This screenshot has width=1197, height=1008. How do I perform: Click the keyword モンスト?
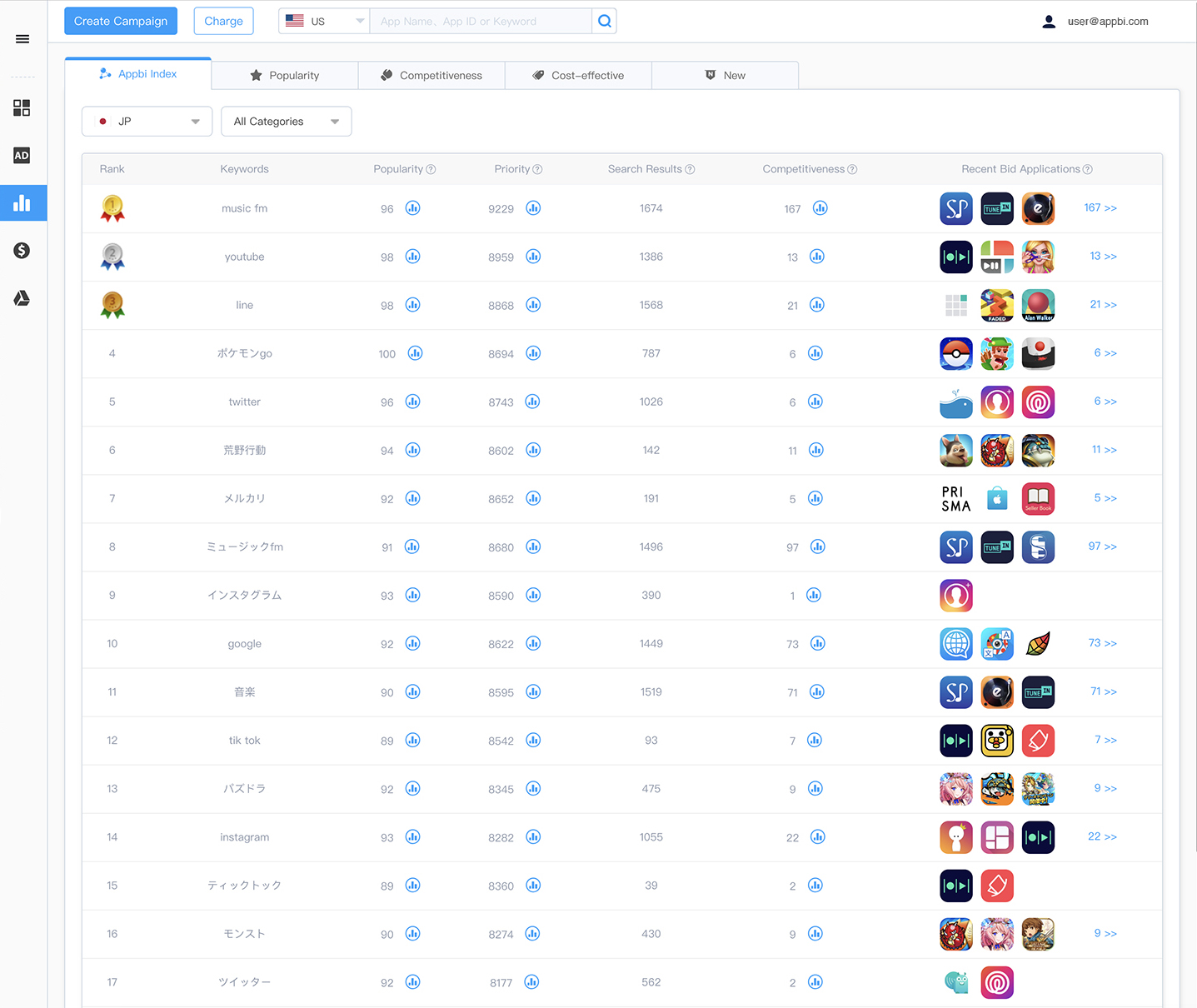(x=245, y=933)
